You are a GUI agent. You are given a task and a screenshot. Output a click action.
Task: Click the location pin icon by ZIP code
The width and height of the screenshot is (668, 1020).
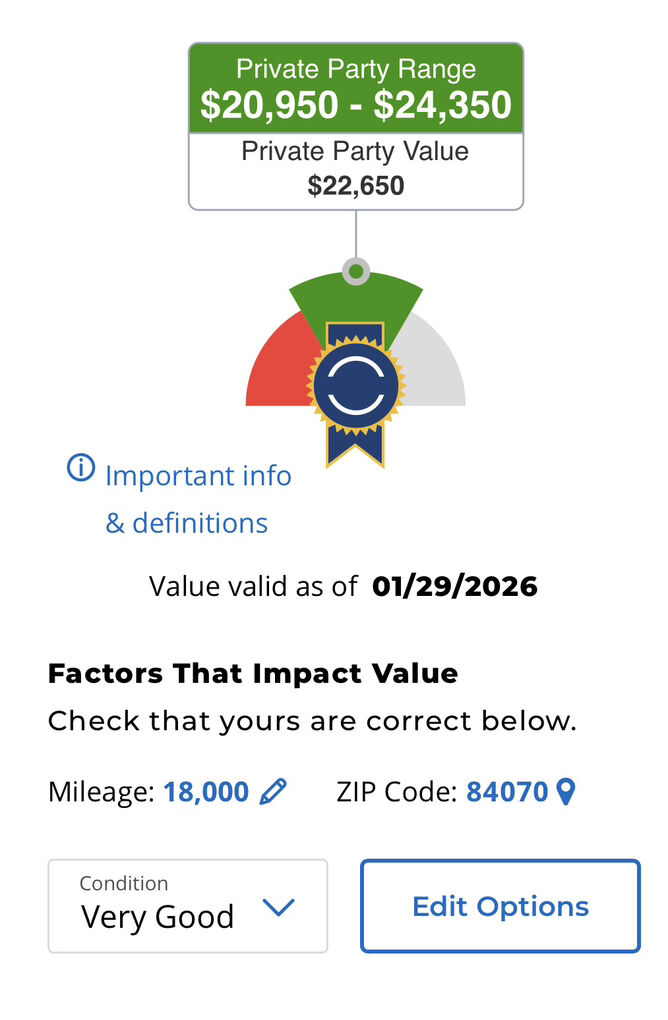(566, 793)
